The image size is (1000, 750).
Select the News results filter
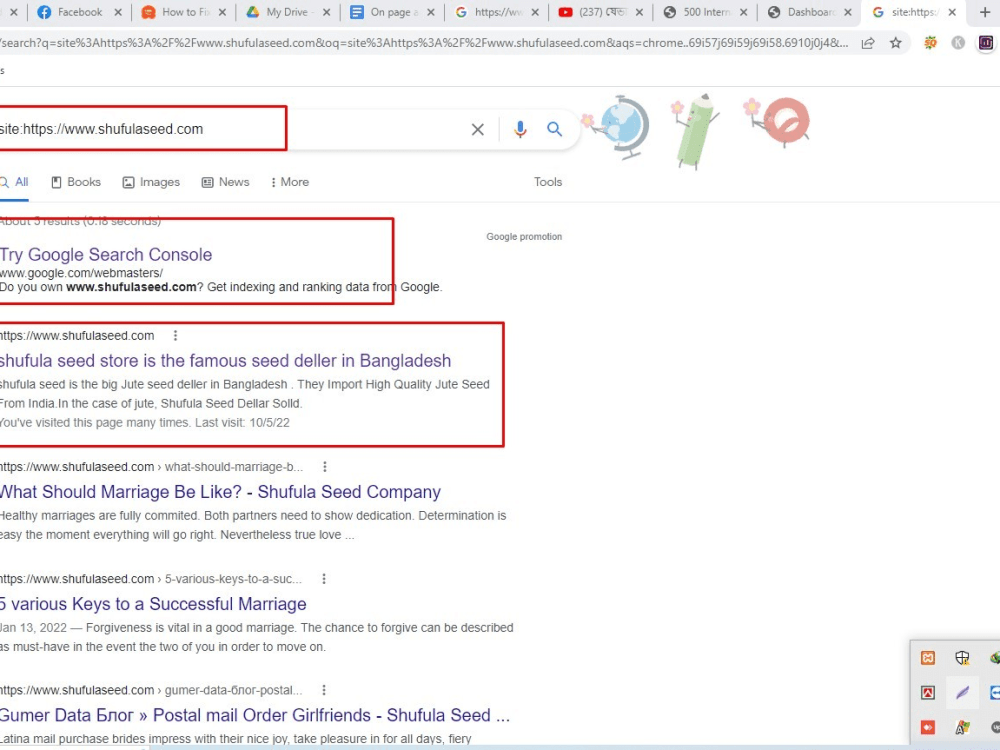(x=225, y=182)
